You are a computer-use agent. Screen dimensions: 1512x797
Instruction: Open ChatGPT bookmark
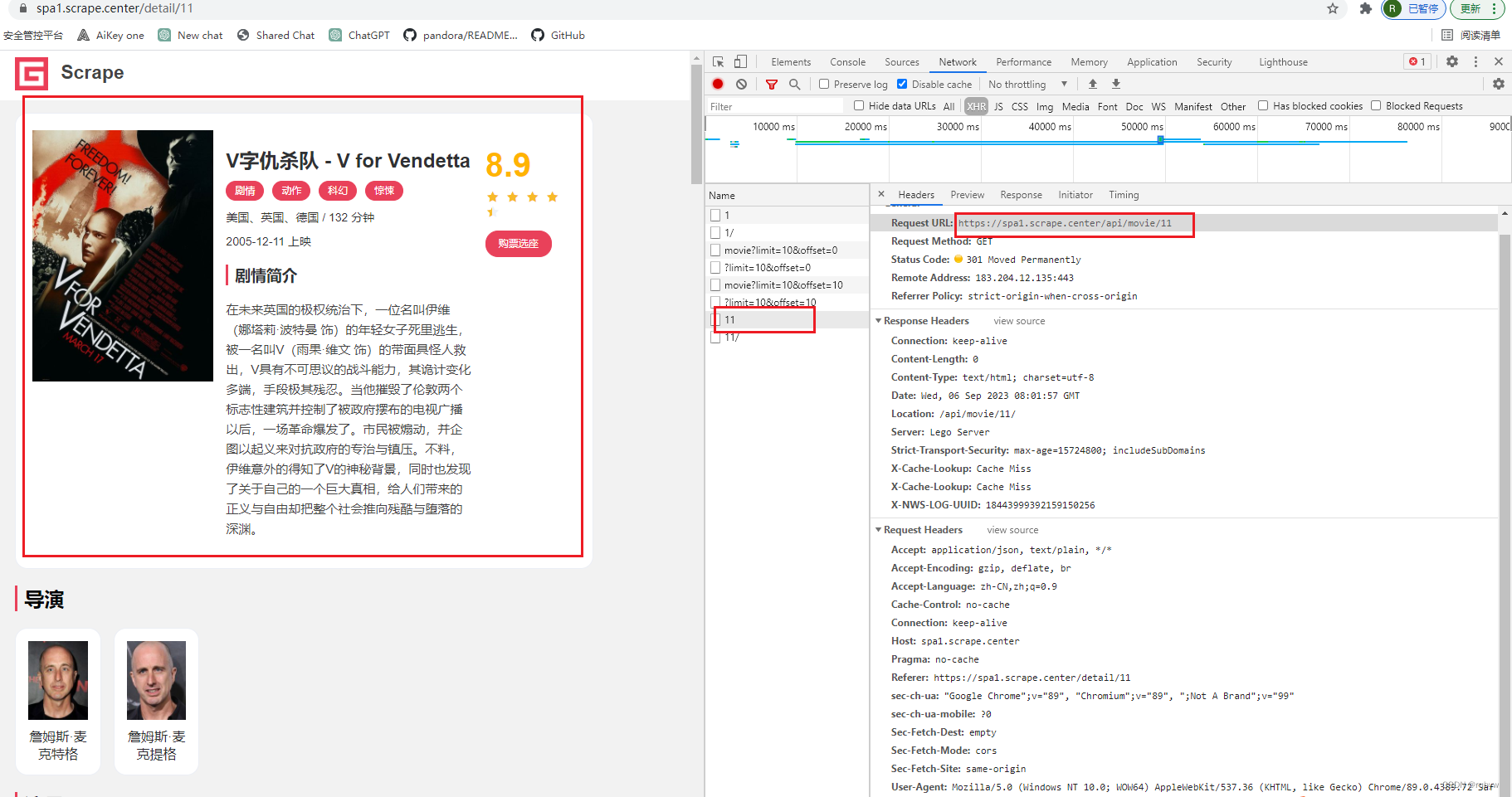point(359,35)
